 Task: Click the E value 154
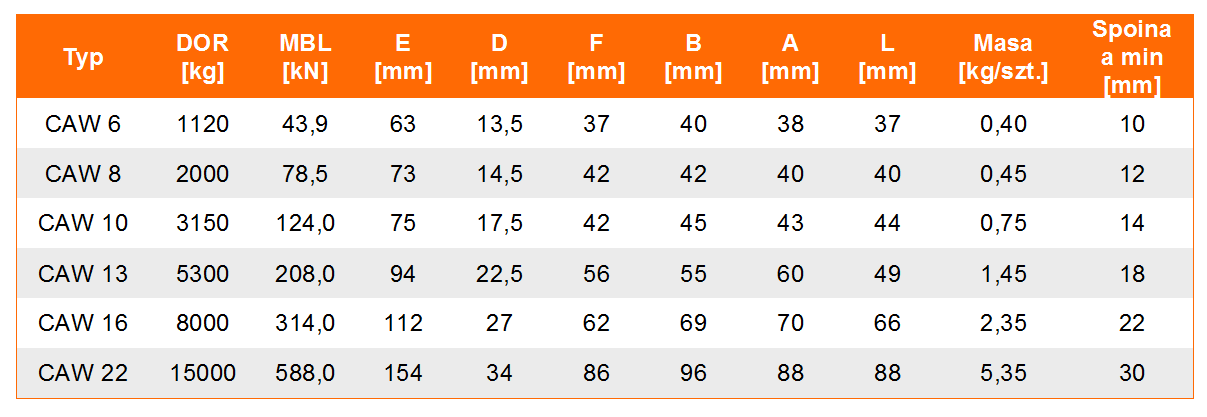pos(403,374)
